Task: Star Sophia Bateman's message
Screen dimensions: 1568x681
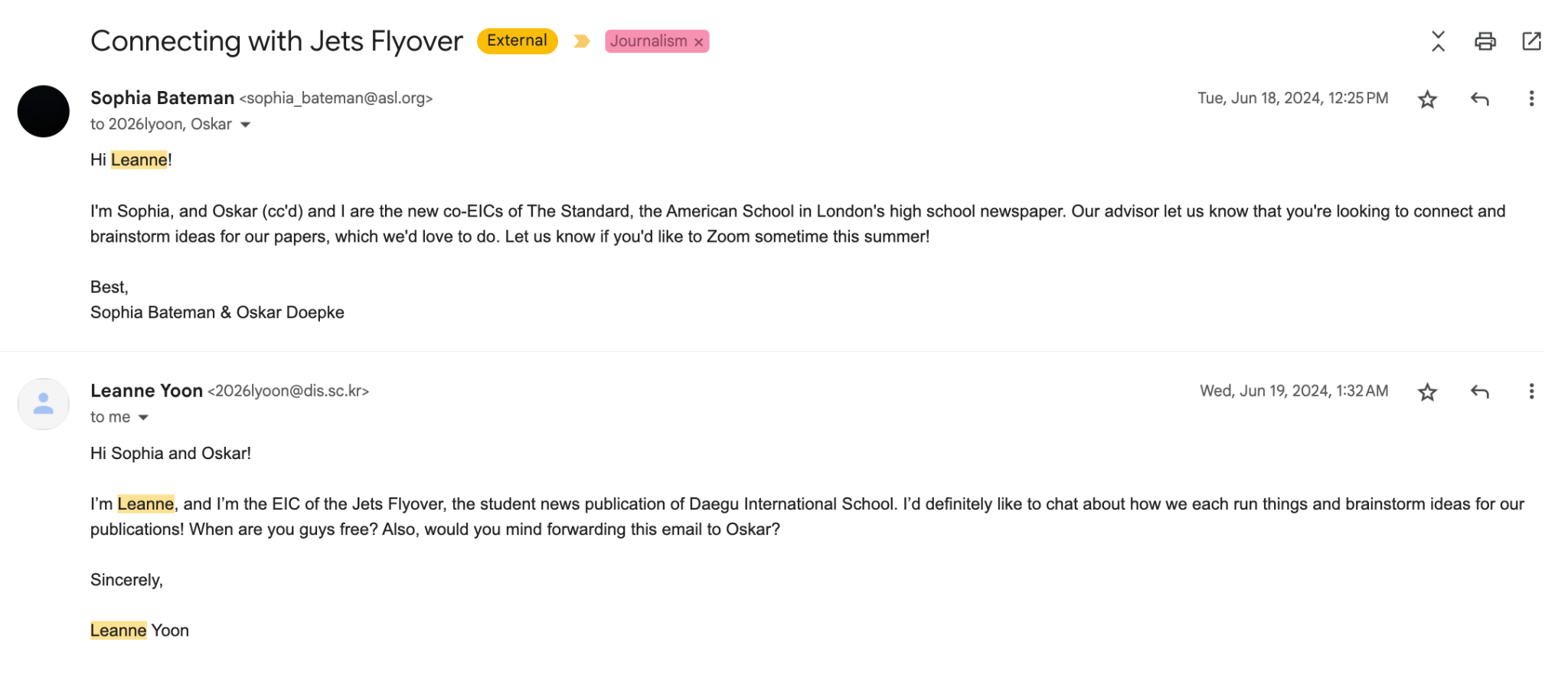Action: [1427, 99]
